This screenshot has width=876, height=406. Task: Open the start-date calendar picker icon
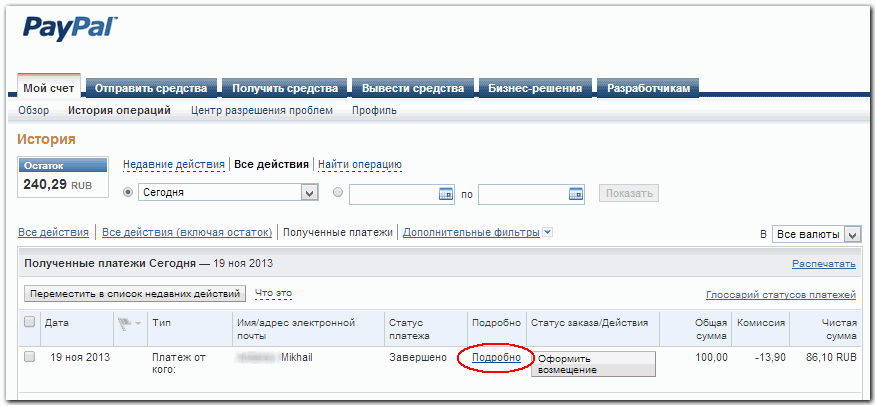click(445, 194)
